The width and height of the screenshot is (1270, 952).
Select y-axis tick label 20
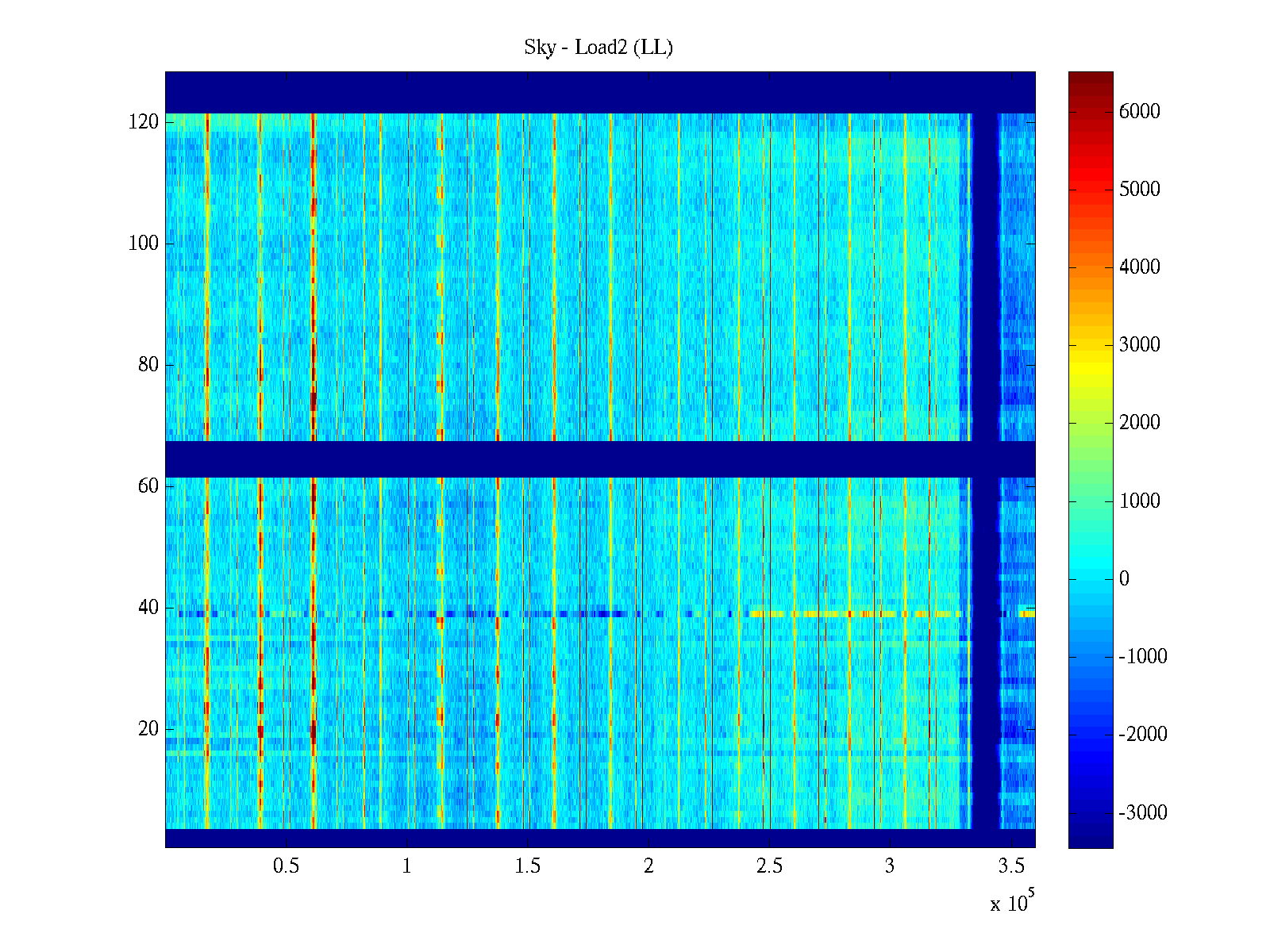(x=148, y=729)
